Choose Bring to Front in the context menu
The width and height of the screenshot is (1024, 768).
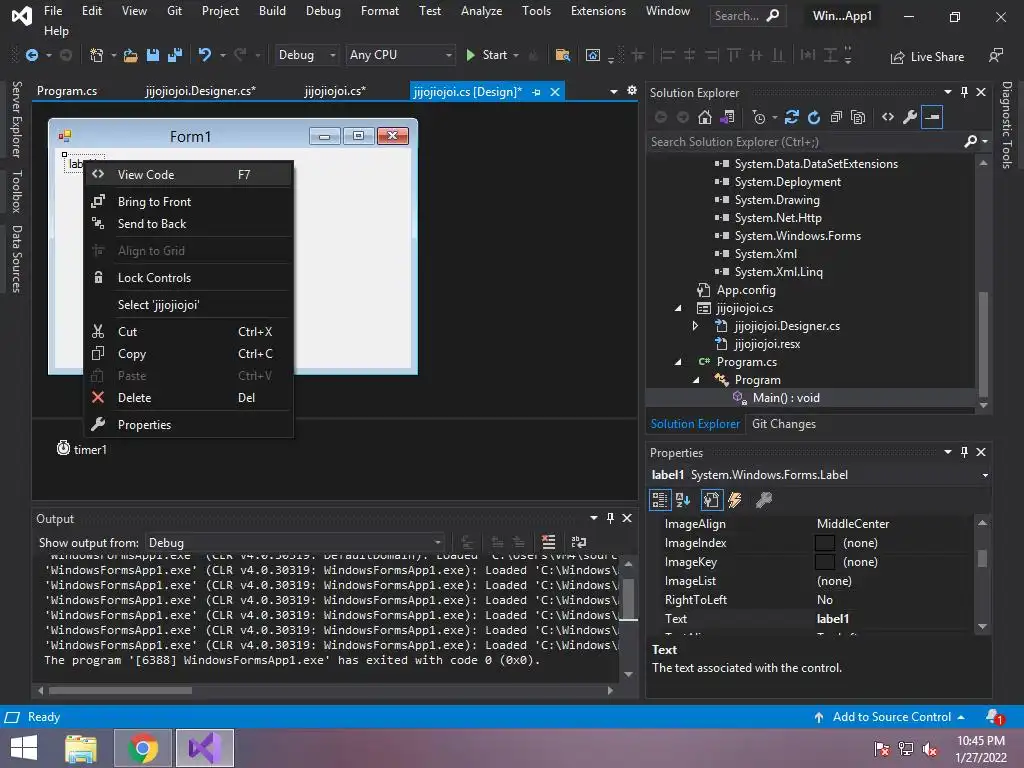[x=189, y=202]
